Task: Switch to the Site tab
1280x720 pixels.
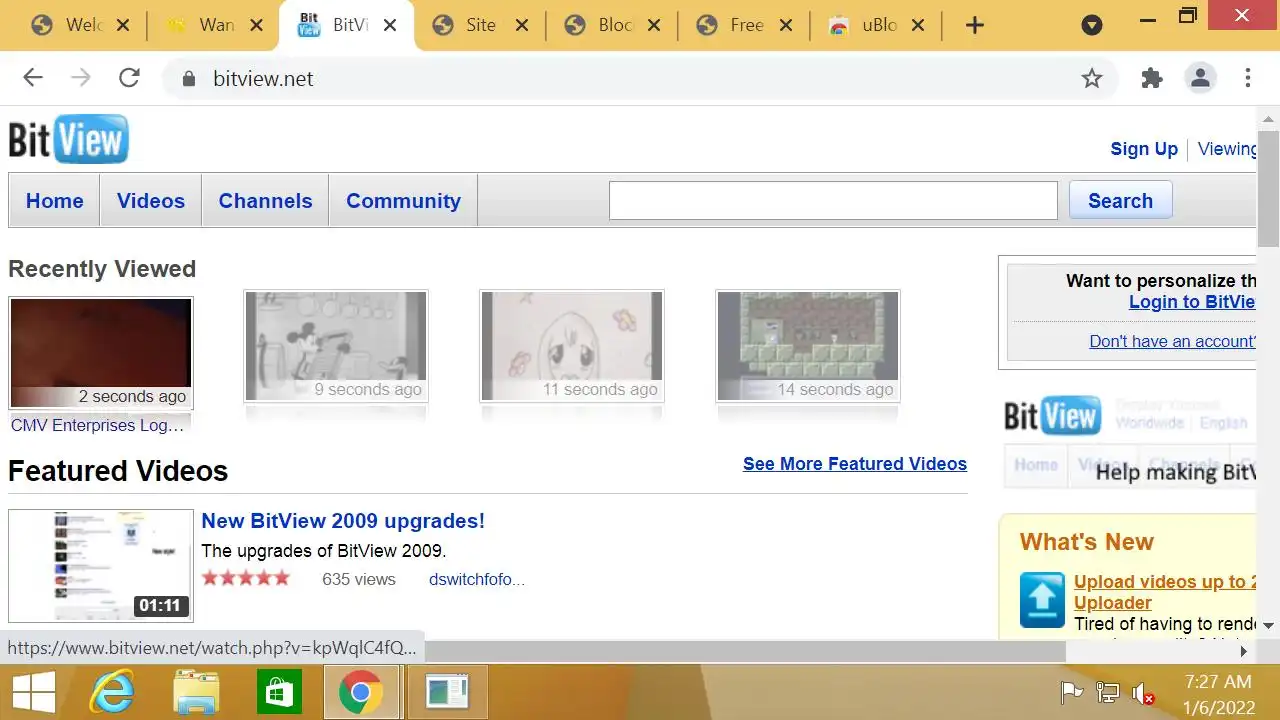Action: click(480, 25)
